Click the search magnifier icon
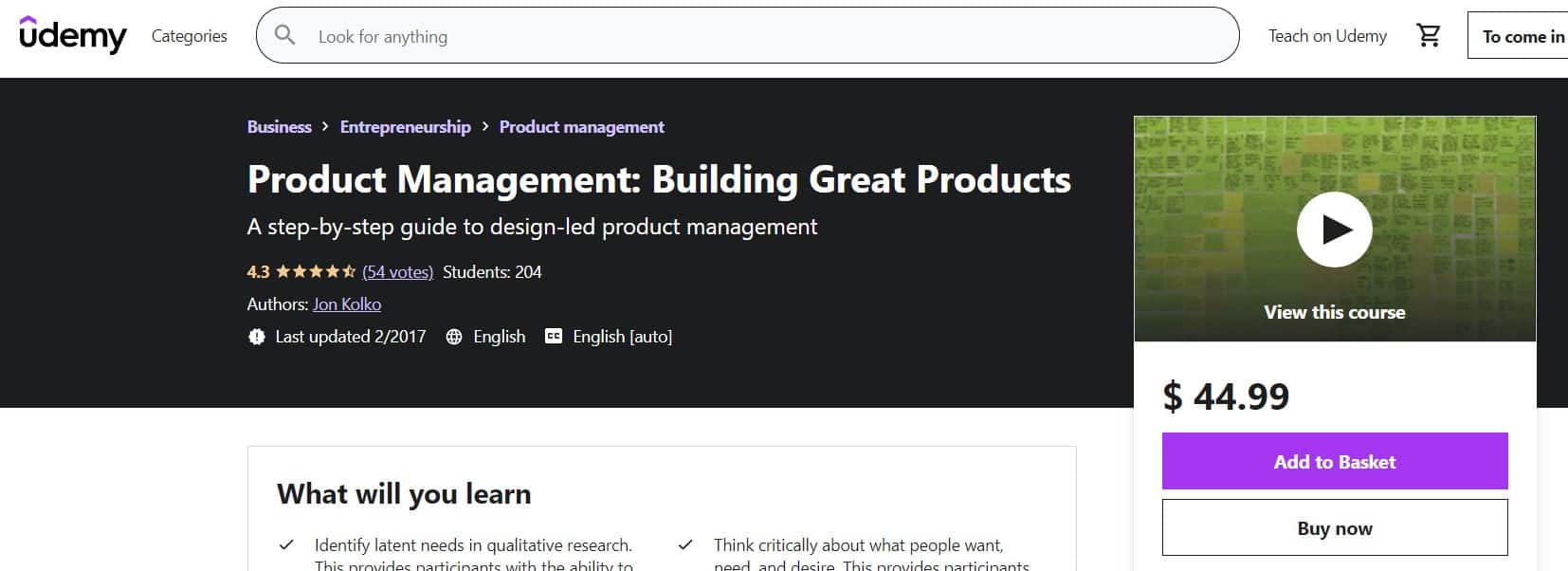Viewport: 1568px width, 571px height. coord(284,35)
